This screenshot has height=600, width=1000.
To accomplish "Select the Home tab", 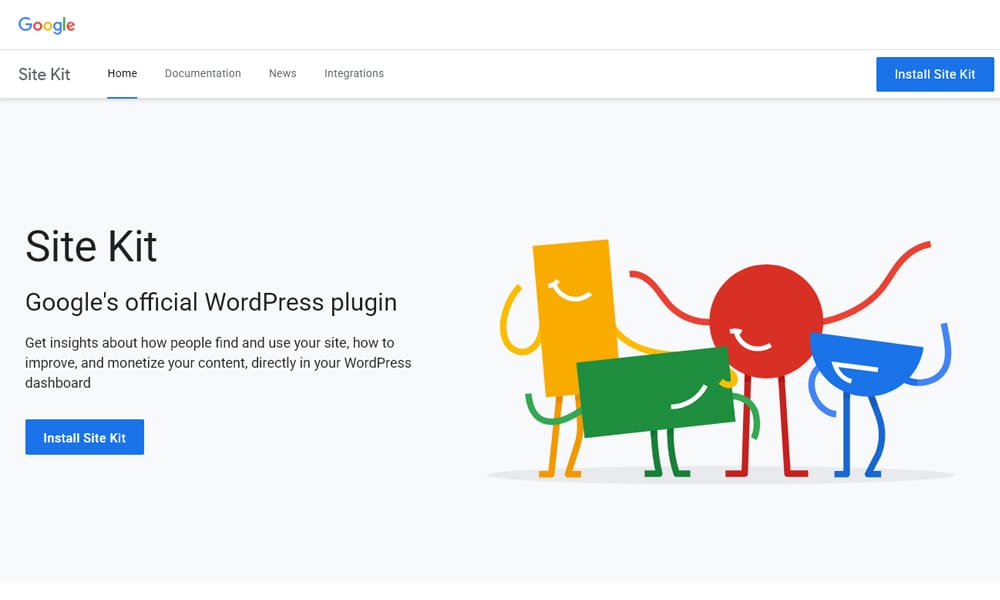I will click(122, 73).
